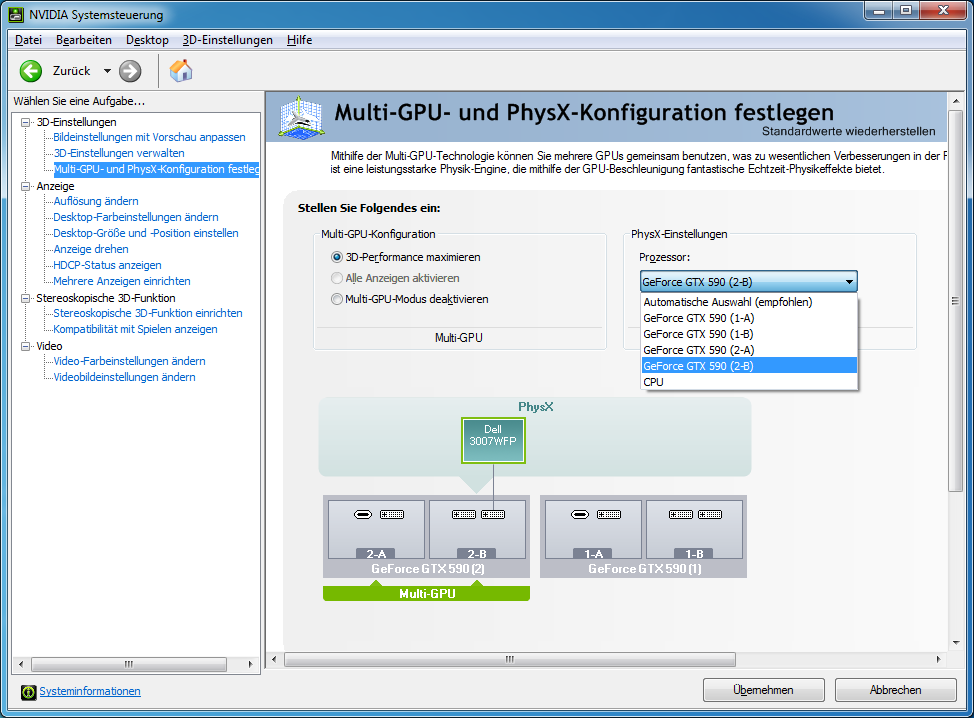
Task: Toggle the Prozessor combo box
Action: [x=749, y=281]
